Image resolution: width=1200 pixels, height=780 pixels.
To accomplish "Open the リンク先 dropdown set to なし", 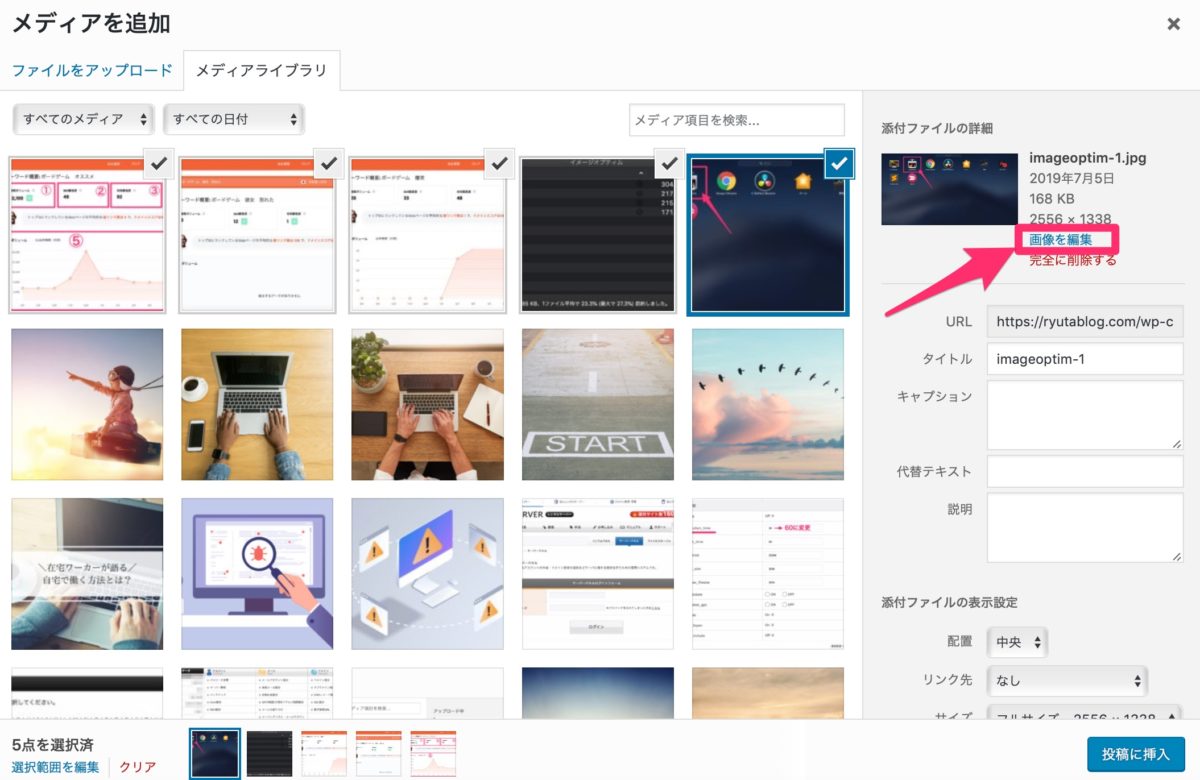I will click(1067, 680).
